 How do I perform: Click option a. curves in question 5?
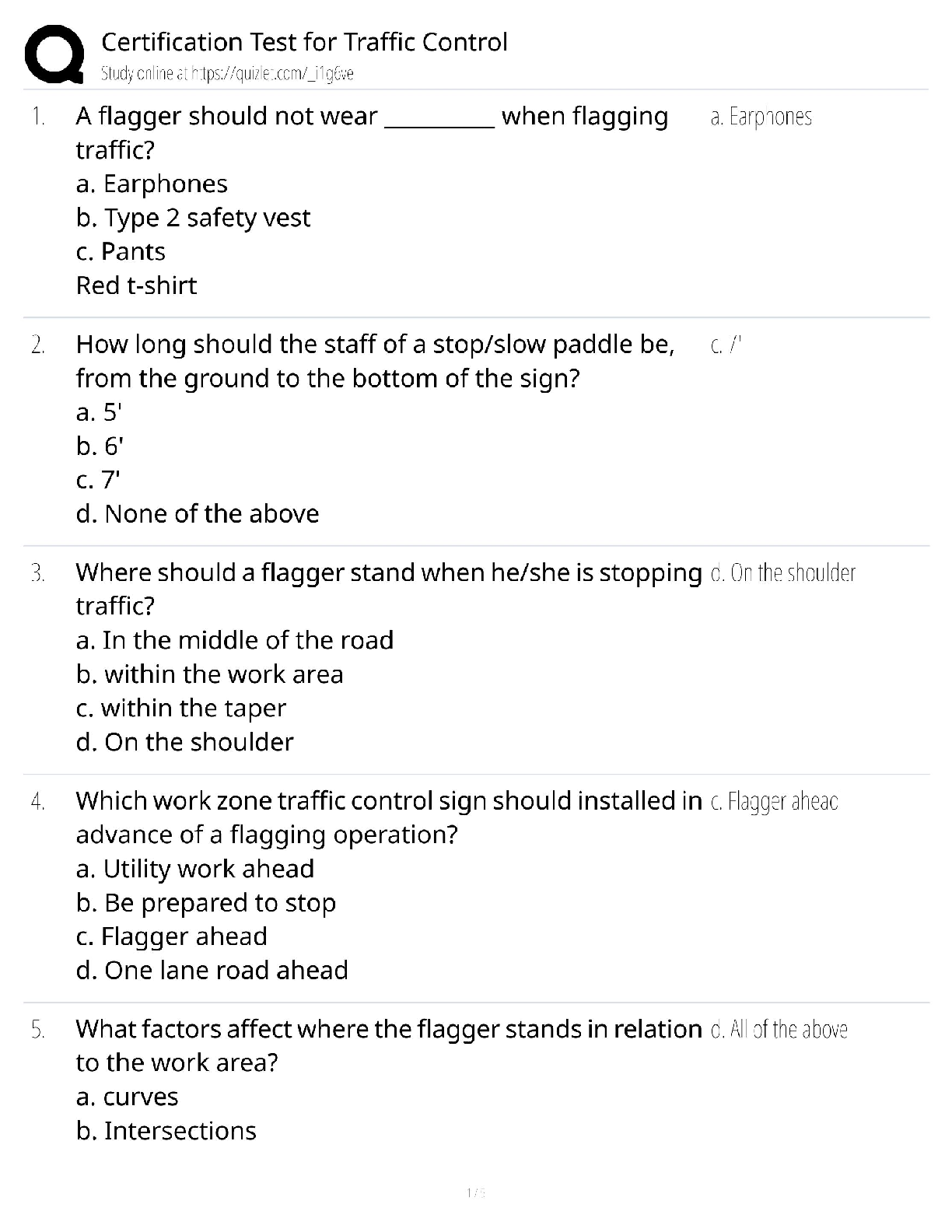click(128, 1097)
